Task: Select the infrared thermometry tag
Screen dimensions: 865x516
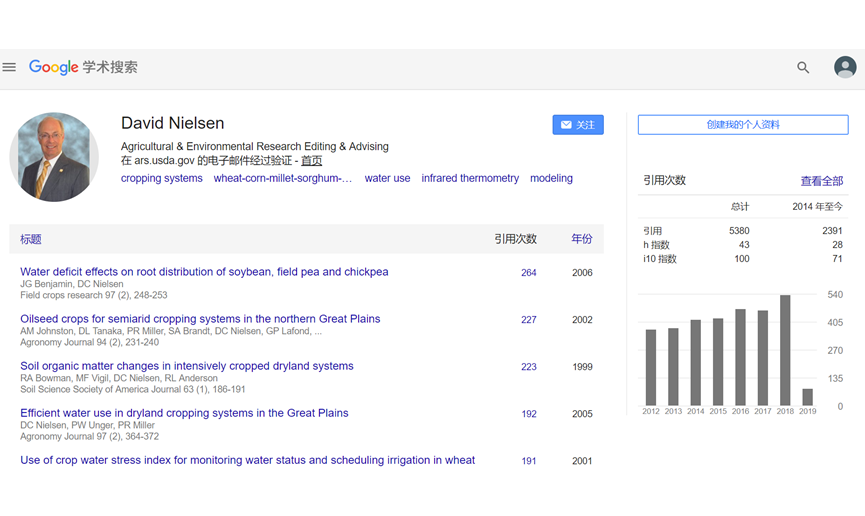Action: pos(470,179)
